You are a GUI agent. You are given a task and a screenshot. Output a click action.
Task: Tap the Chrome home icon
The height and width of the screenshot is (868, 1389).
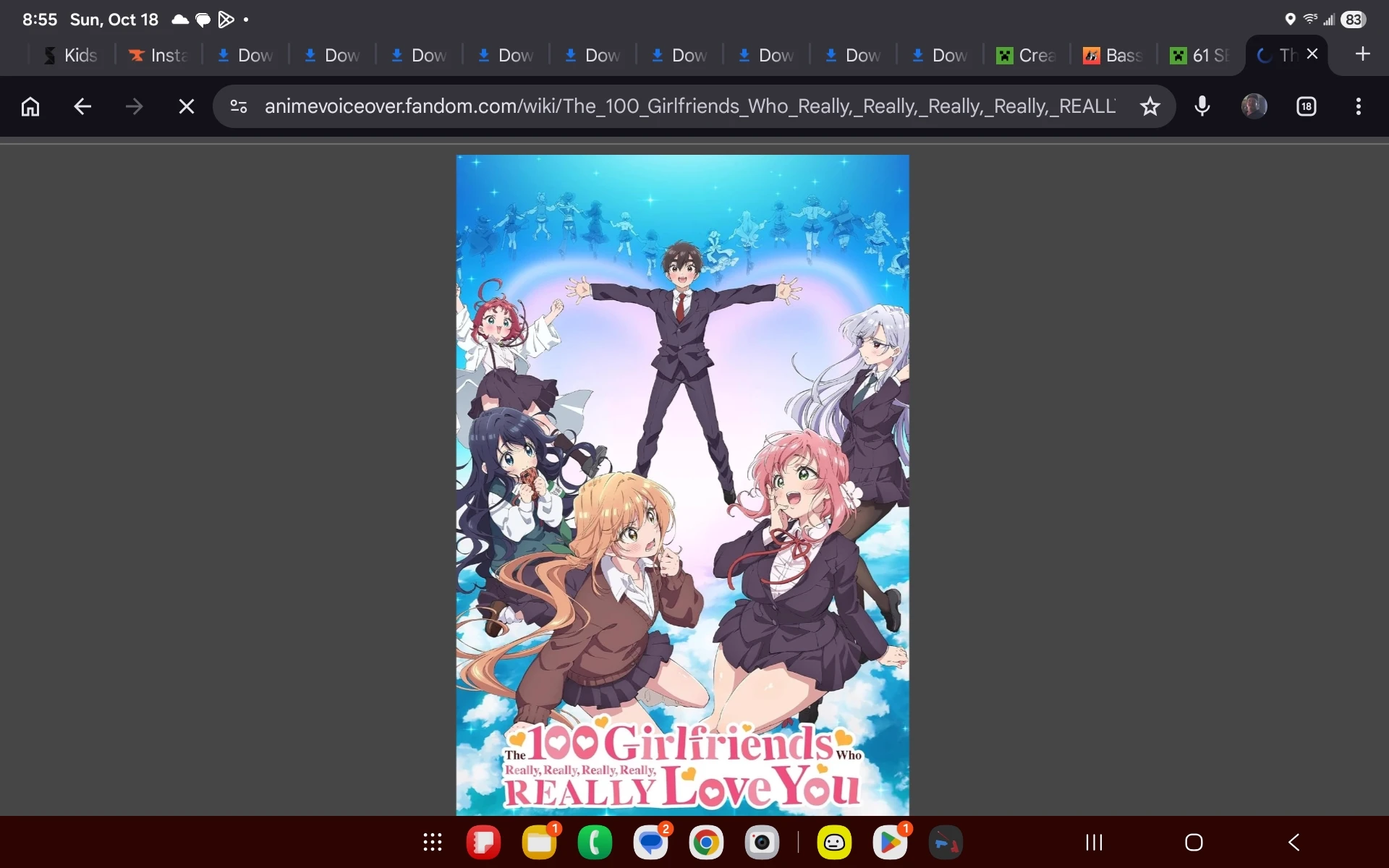pos(30,107)
